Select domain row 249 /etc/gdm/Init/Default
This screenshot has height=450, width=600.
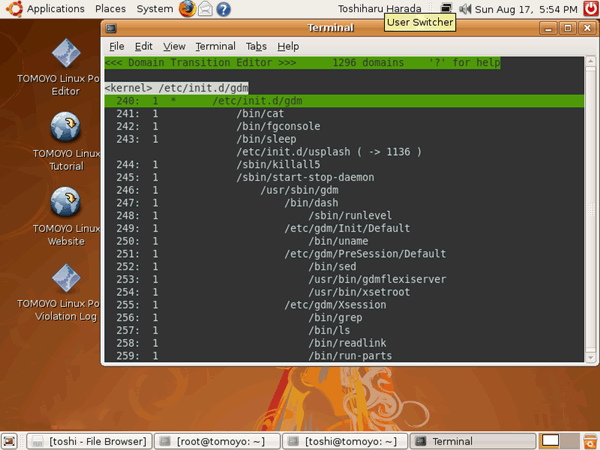(x=344, y=228)
